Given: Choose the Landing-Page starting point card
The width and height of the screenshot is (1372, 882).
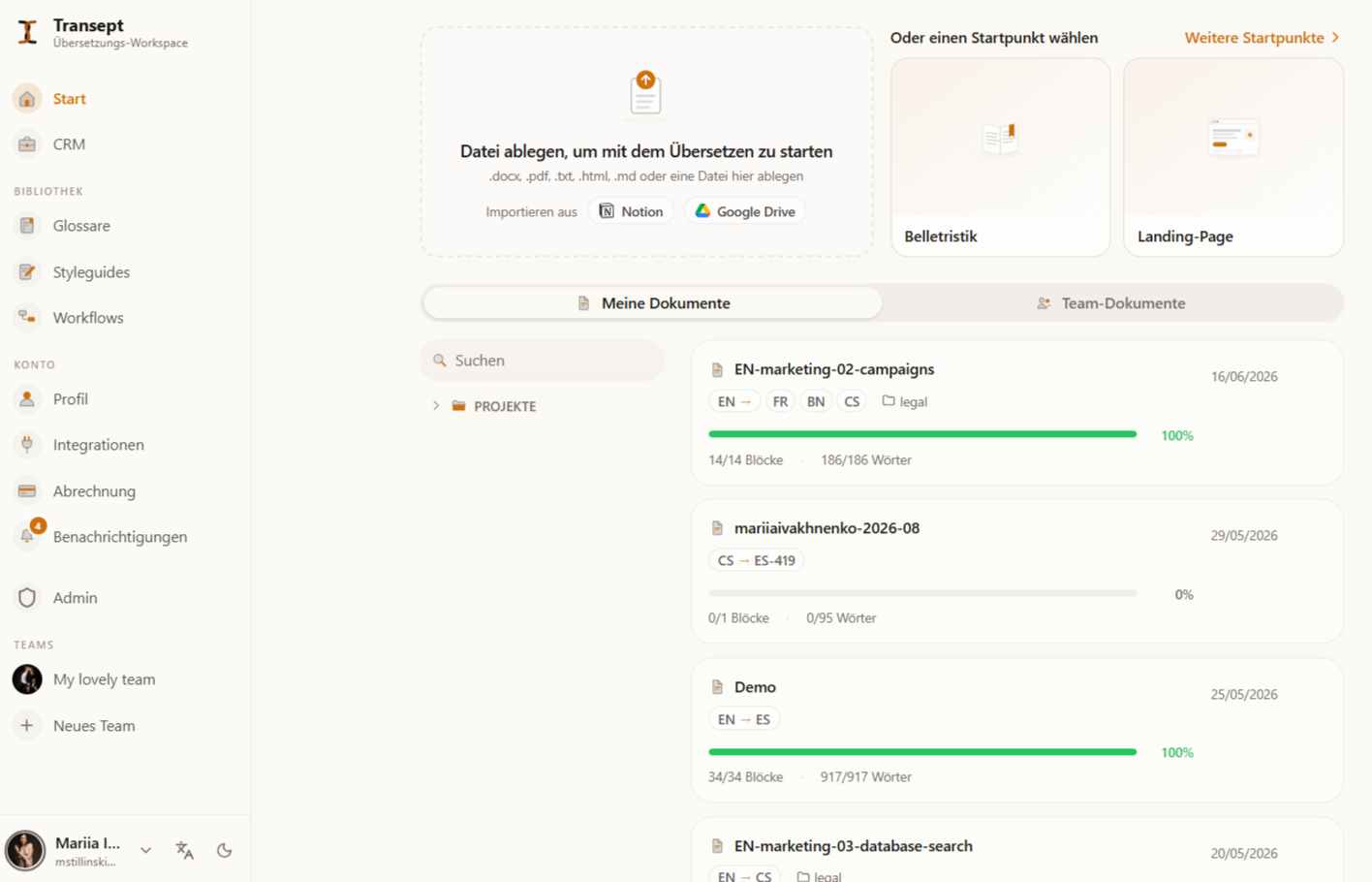Looking at the screenshot, I should [x=1233, y=157].
